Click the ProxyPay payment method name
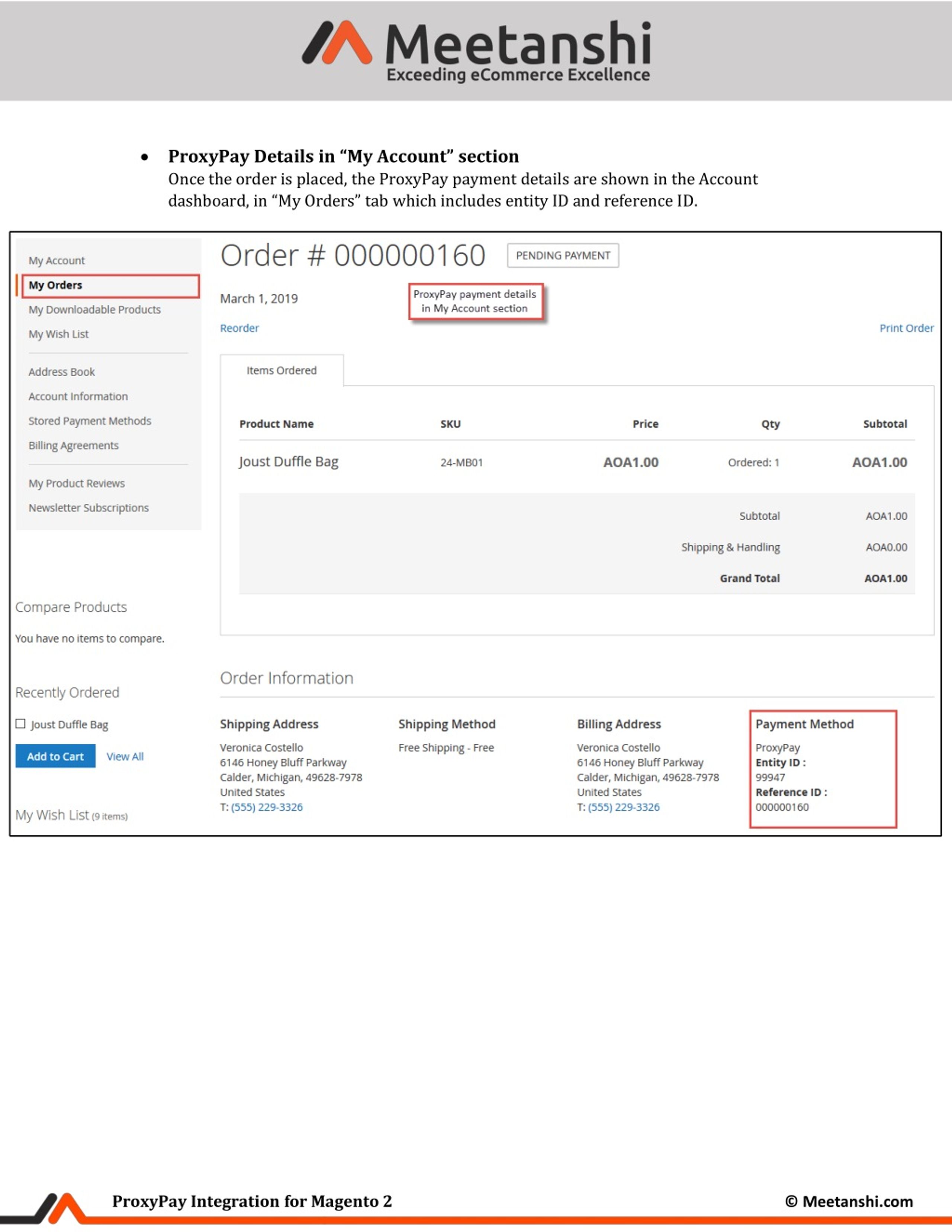Image resolution: width=952 pixels, height=1232 pixels. (x=777, y=748)
